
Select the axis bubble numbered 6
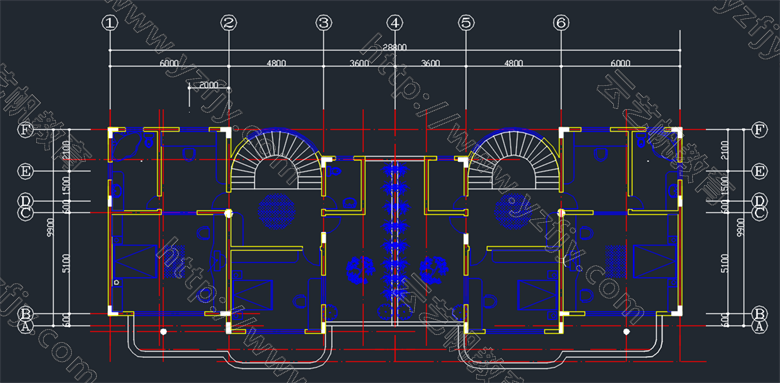pyautogui.click(x=561, y=23)
